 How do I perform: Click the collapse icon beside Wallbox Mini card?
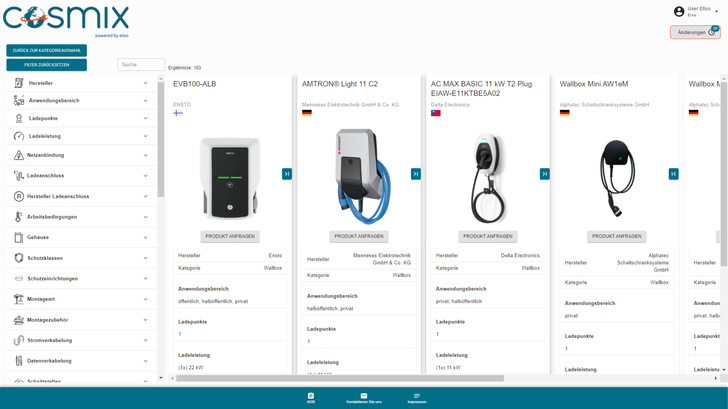pyautogui.click(x=674, y=174)
